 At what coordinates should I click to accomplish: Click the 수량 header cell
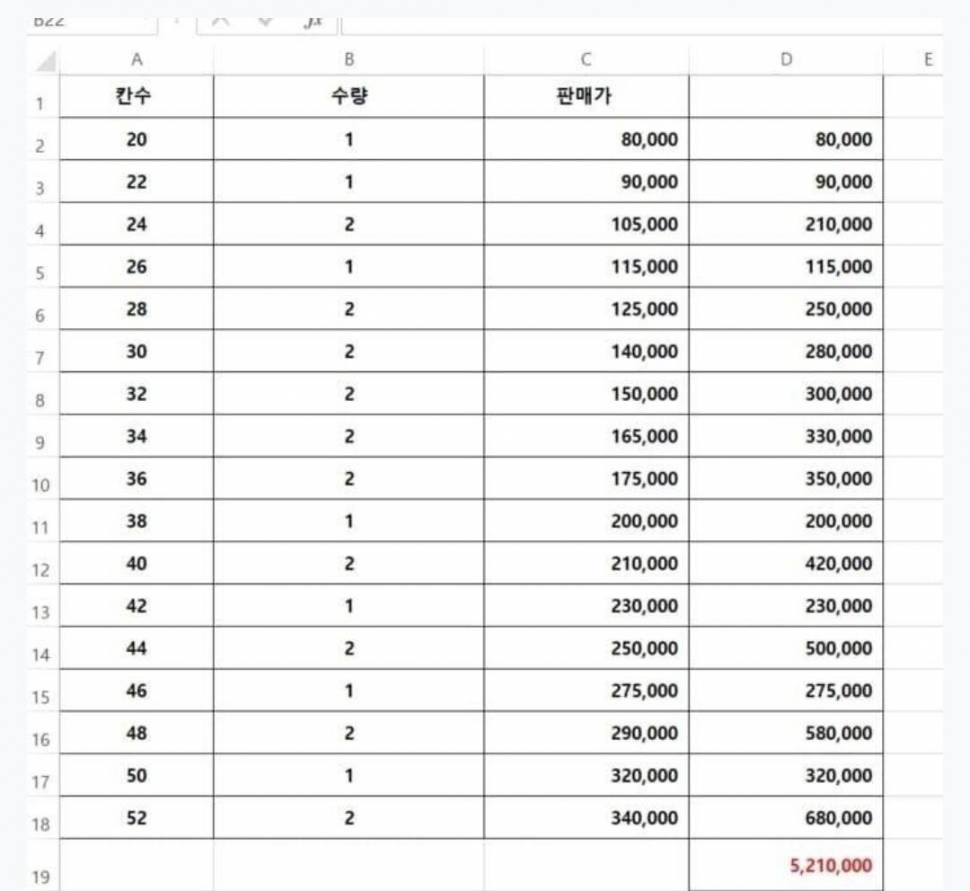point(349,97)
